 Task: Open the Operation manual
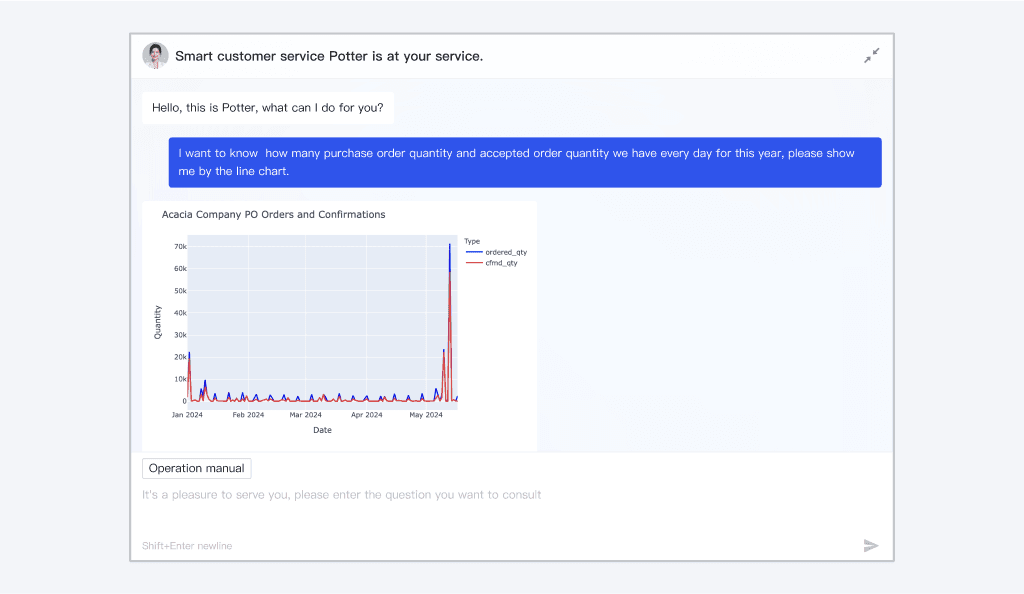(x=197, y=468)
